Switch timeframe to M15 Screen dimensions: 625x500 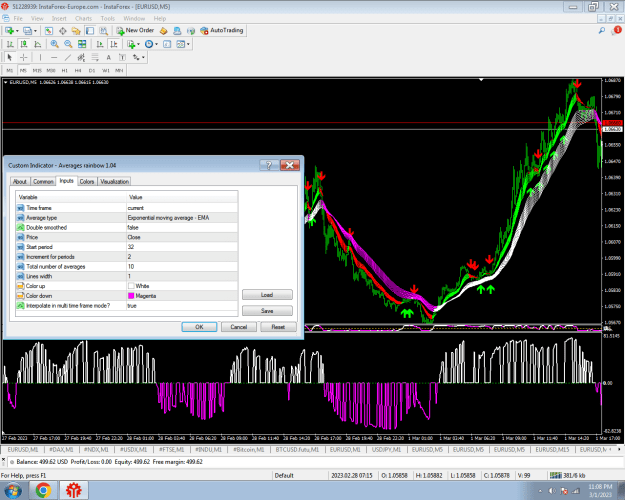[37, 71]
